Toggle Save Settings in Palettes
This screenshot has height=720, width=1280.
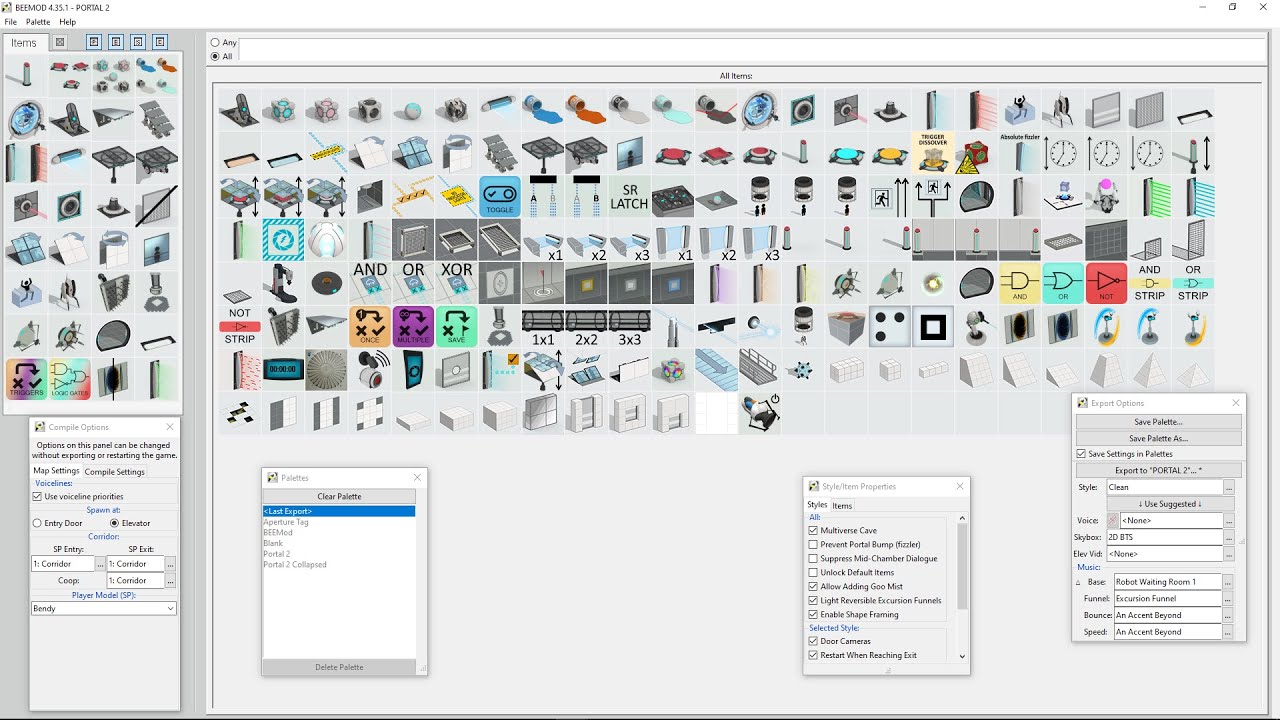(1081, 454)
